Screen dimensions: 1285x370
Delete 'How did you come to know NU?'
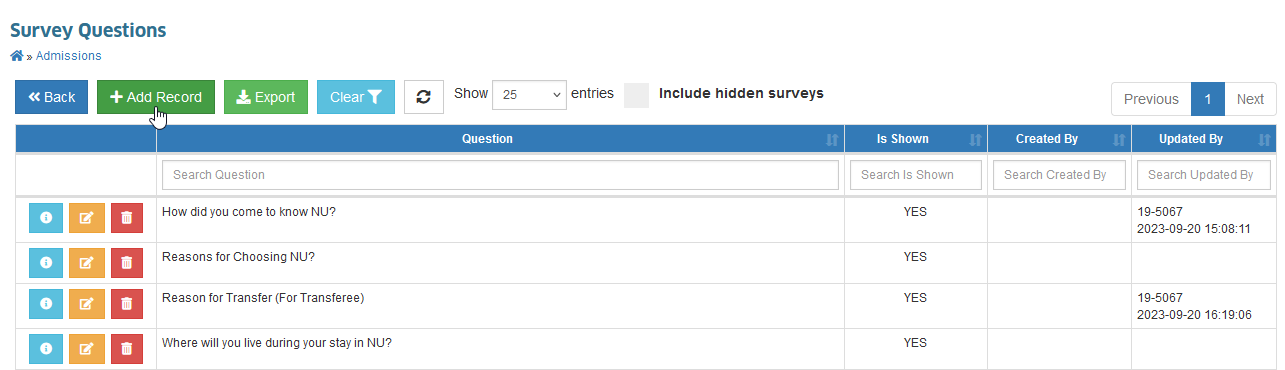tap(126, 218)
